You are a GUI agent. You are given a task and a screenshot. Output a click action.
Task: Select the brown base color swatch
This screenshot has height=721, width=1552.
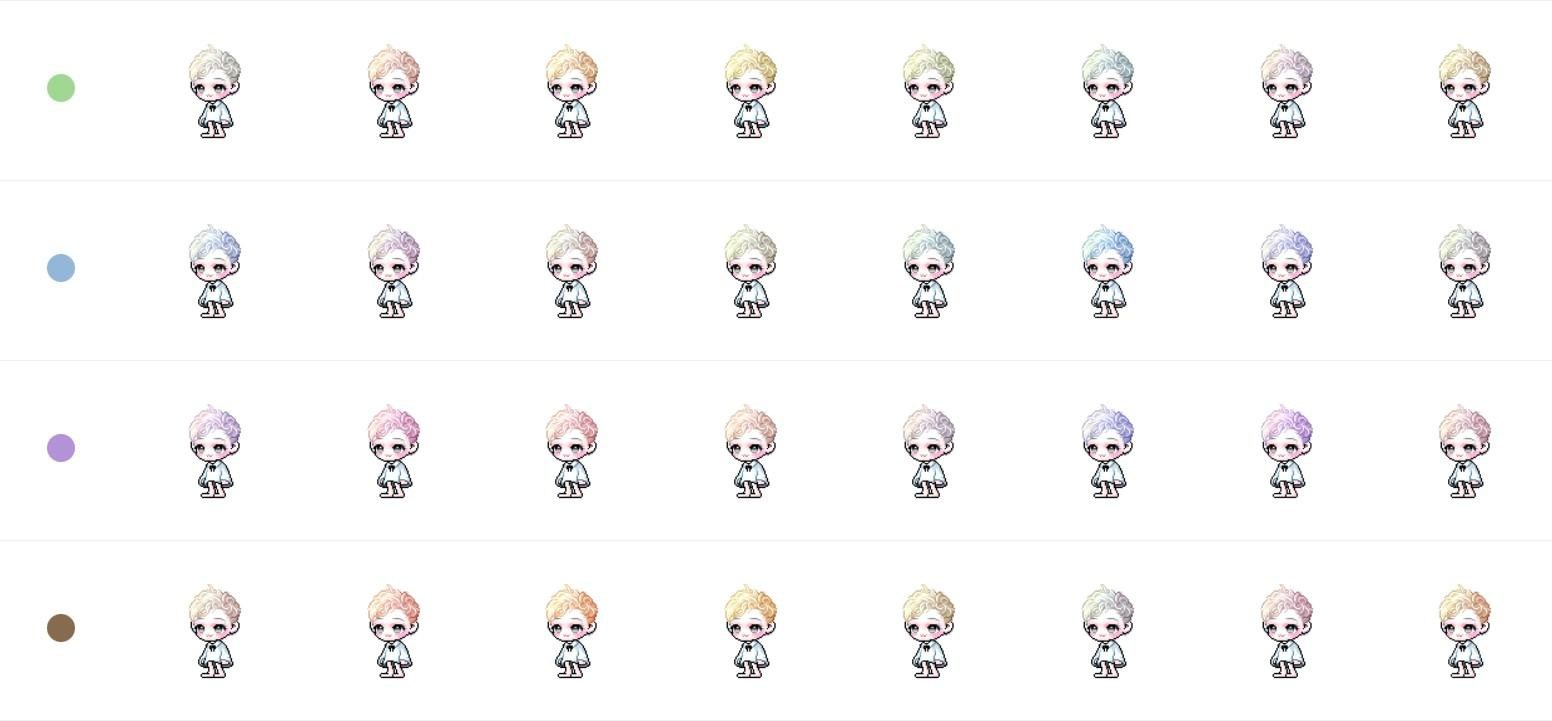[x=61, y=628]
